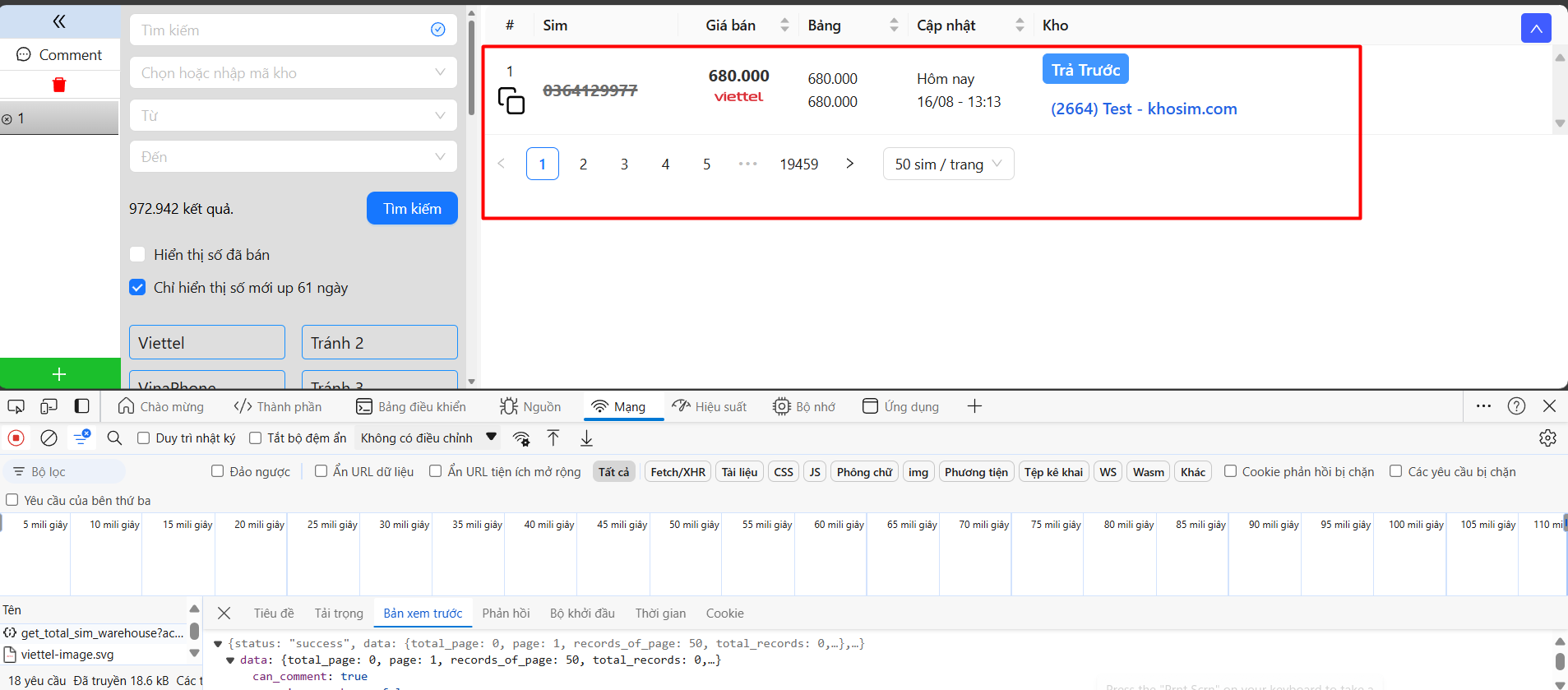Collapse the JSON status root object
1568x690 pixels.
(218, 644)
